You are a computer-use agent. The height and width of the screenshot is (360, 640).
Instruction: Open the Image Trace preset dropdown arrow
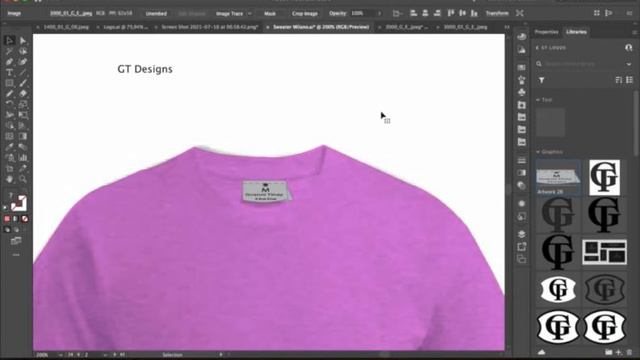(x=250, y=13)
